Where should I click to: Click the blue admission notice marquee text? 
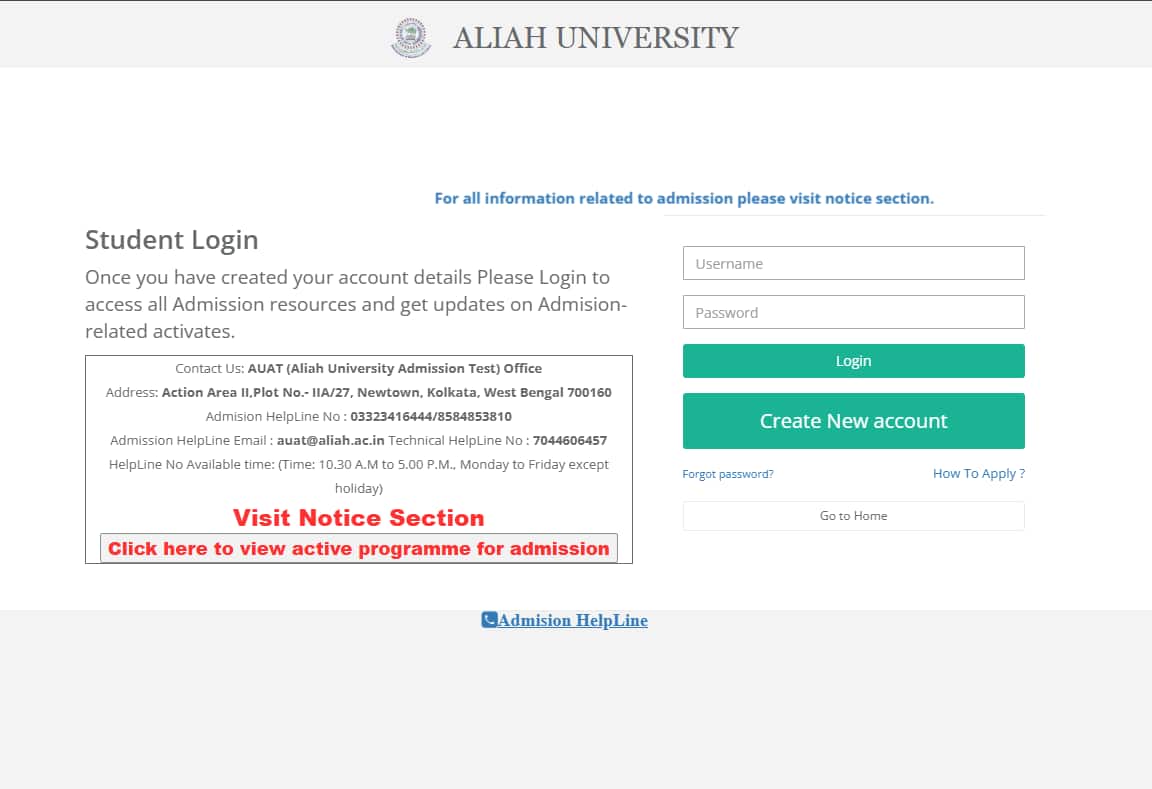click(684, 198)
